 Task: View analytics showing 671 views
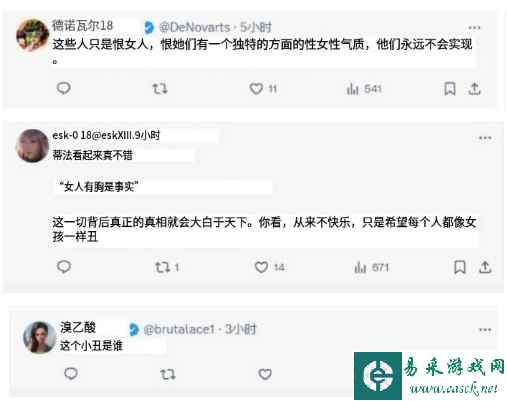372,267
